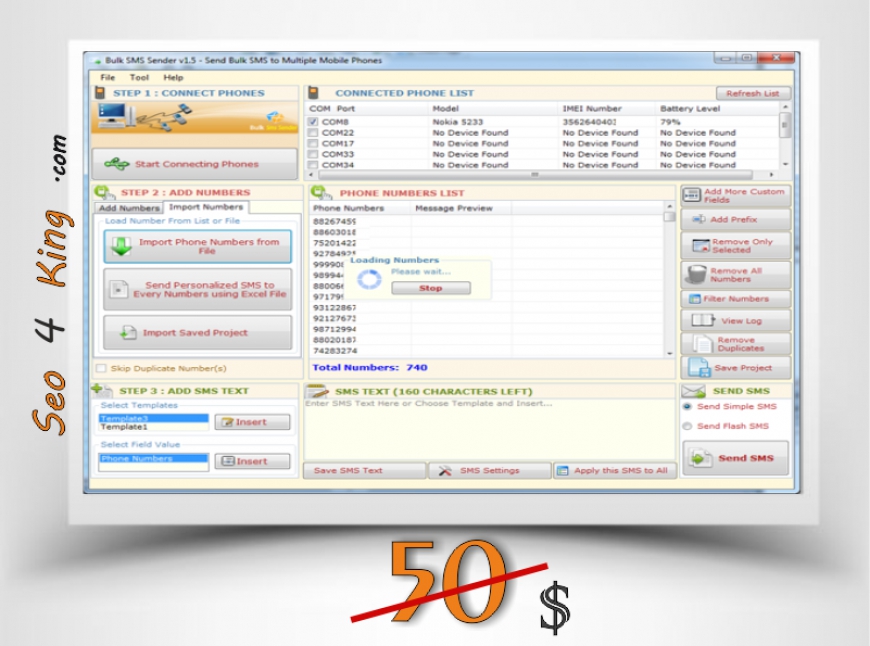Click the Save Project disk icon
The height and width of the screenshot is (646, 870).
point(698,367)
